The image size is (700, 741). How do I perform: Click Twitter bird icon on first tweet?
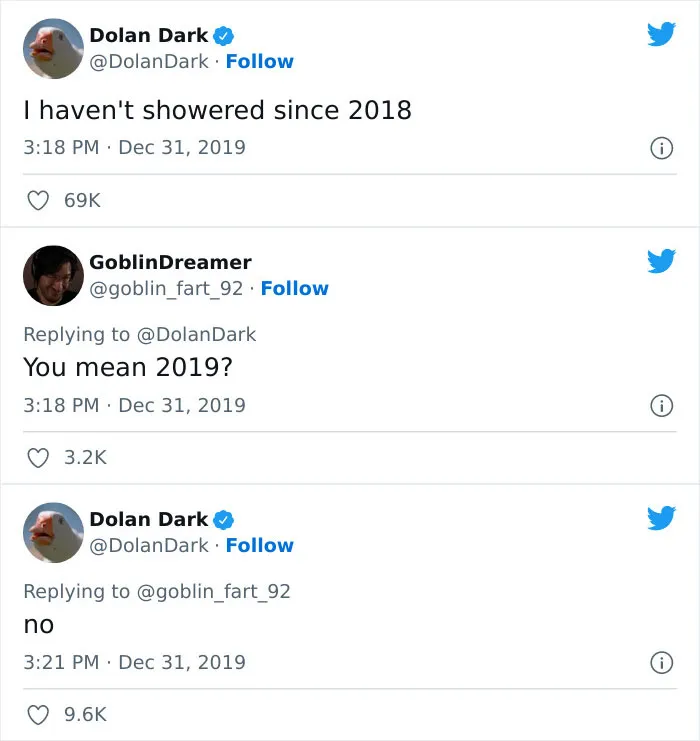[x=661, y=34]
